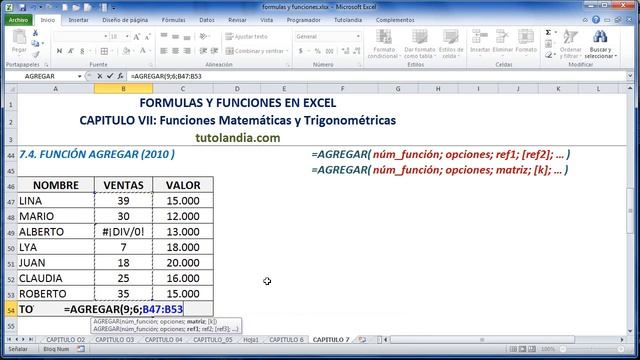The height and width of the screenshot is (360, 640).
Task: Click the horizontal scrollbar thumb
Action: coord(482,340)
